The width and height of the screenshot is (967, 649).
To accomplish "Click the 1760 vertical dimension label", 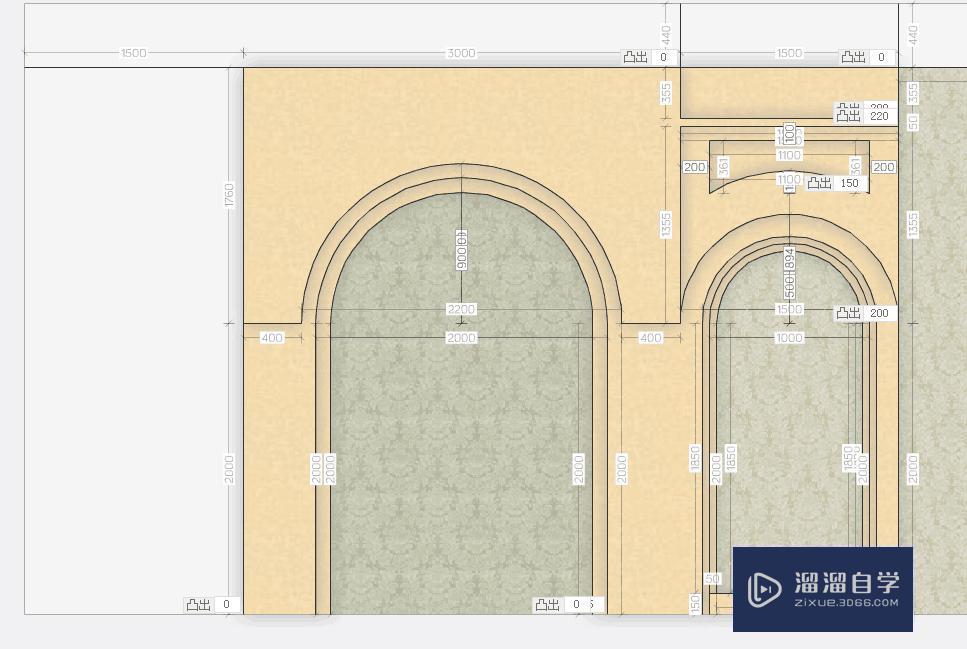I will click(229, 195).
